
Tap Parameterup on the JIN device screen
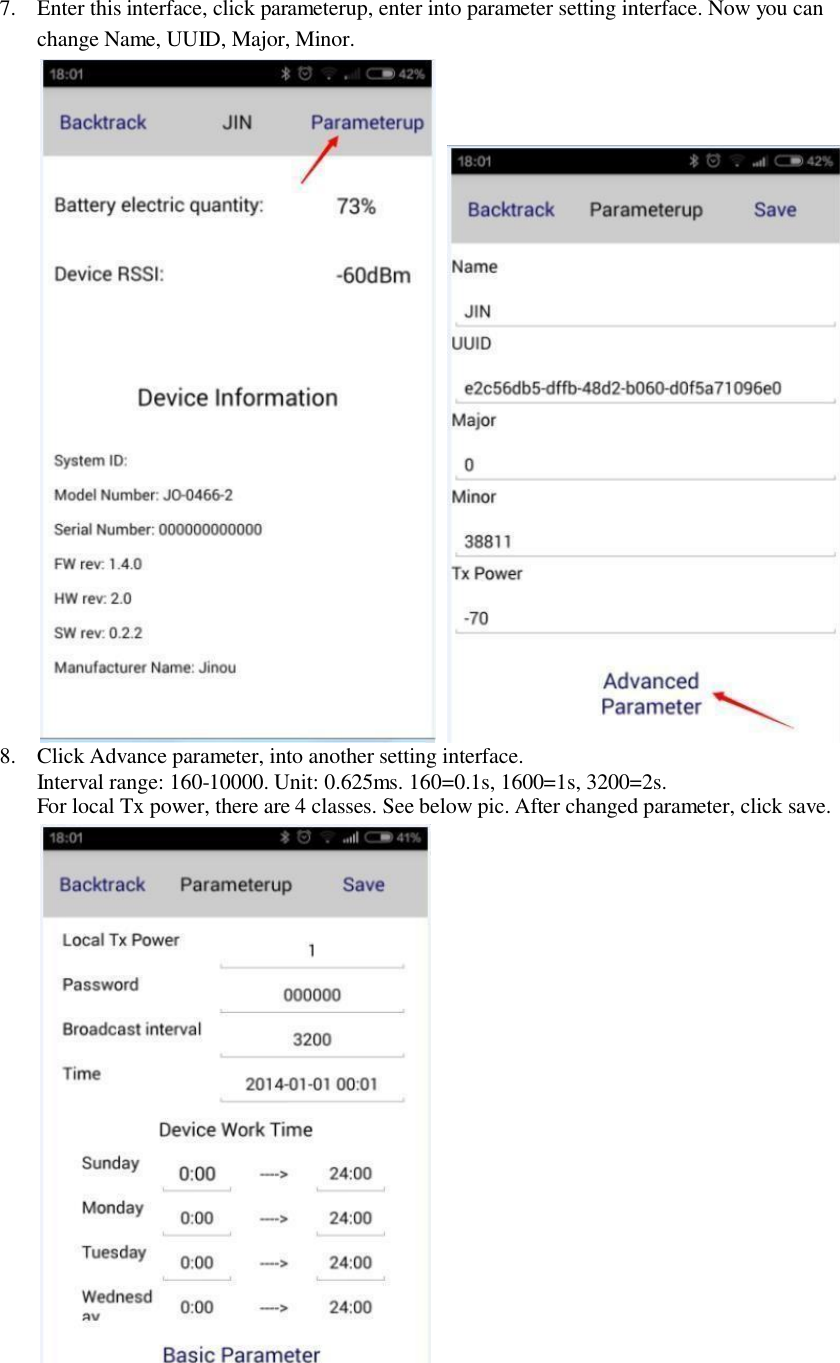(367, 123)
